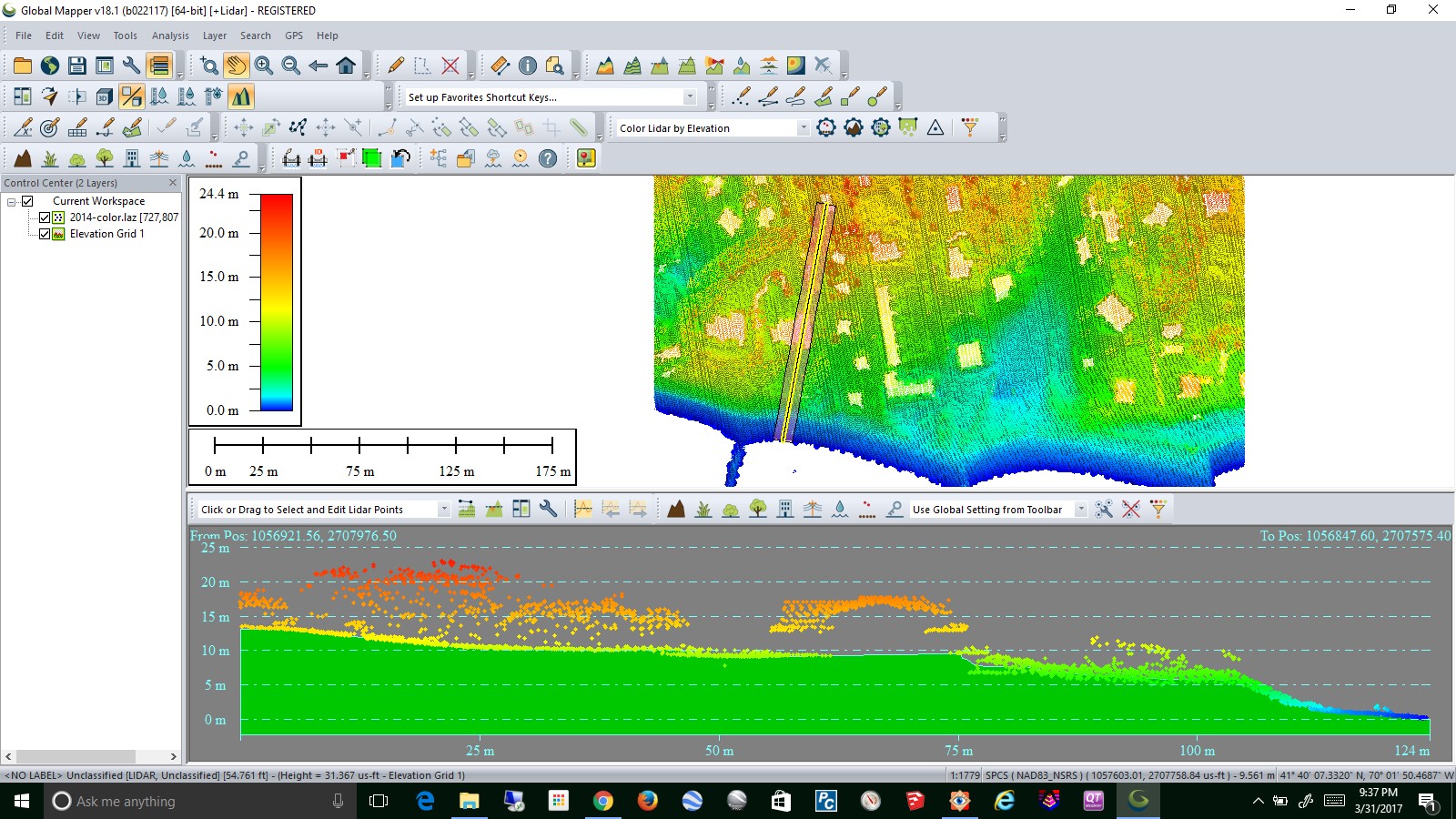The height and width of the screenshot is (819, 1456).
Task: Save workspace with floppy disk icon
Action: tap(77, 66)
